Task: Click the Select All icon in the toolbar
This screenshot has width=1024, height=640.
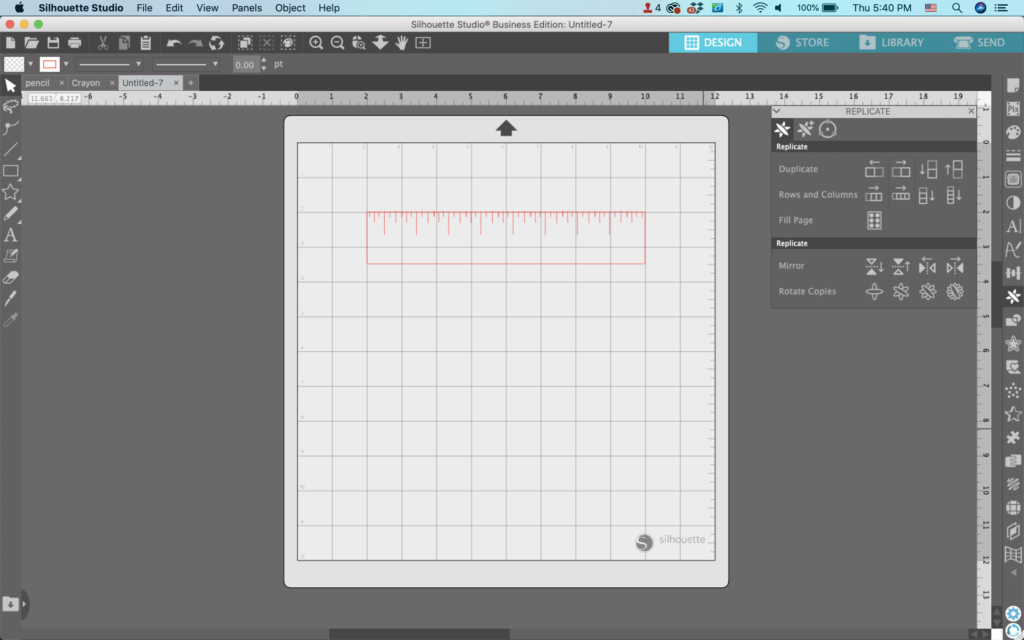Action: (x=245, y=43)
